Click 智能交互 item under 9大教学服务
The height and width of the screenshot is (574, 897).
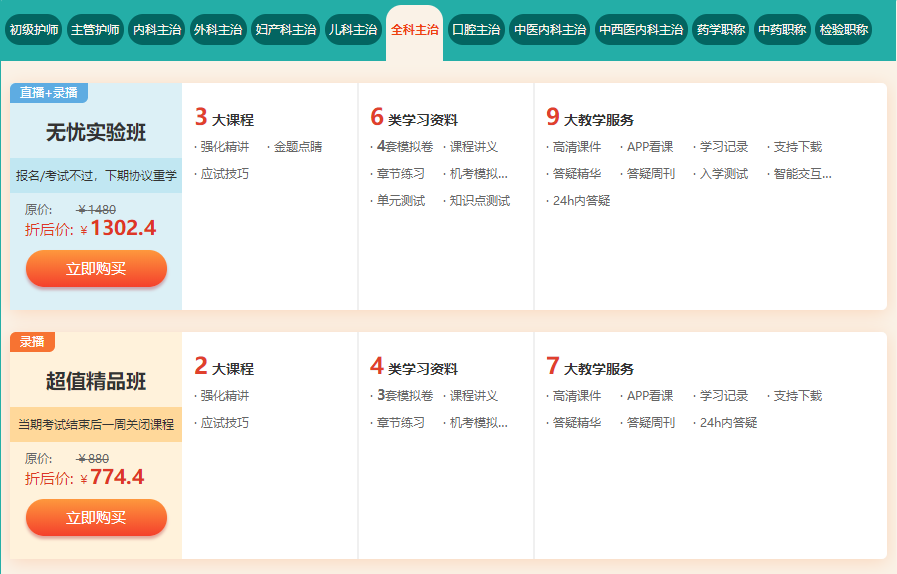tap(801, 174)
